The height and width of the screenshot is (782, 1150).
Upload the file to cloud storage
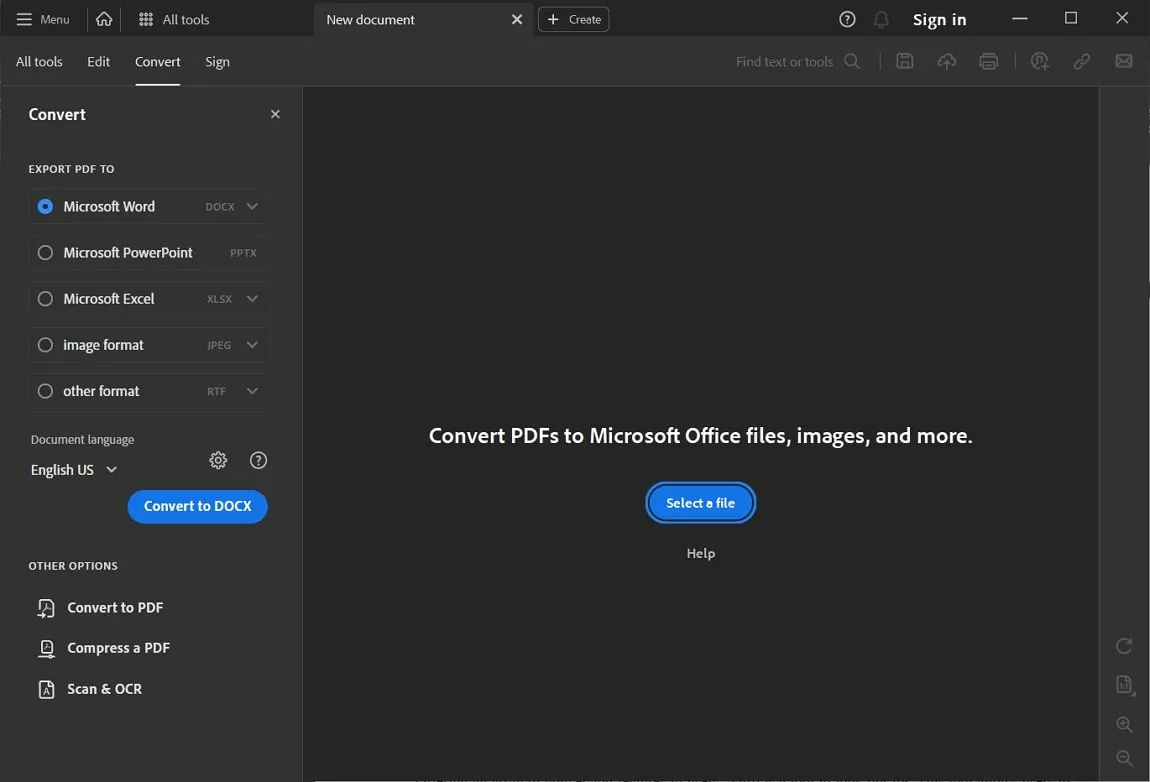click(x=946, y=61)
